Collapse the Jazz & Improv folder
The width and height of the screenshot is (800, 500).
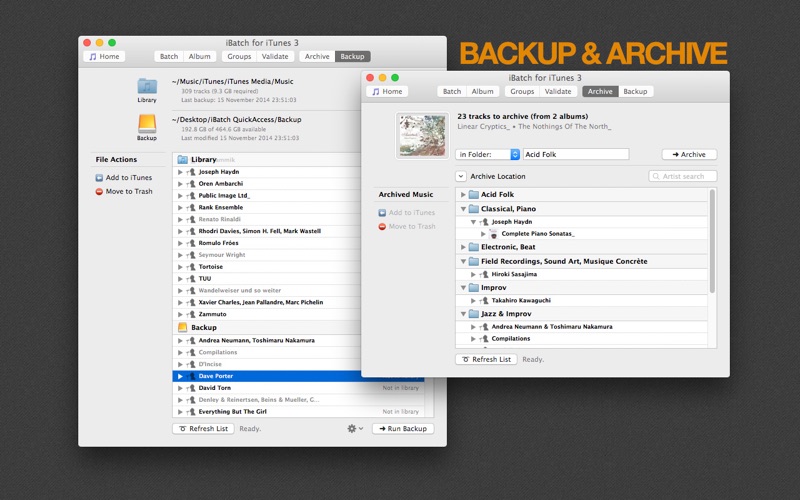tap(463, 314)
